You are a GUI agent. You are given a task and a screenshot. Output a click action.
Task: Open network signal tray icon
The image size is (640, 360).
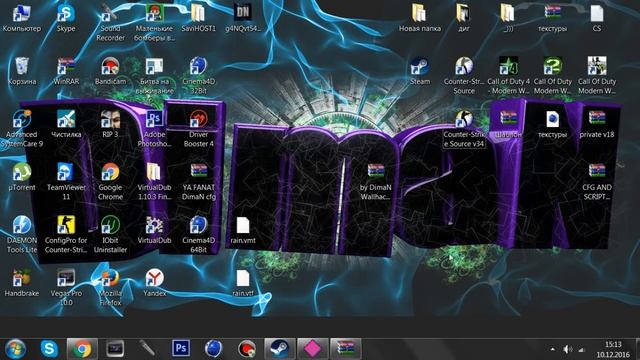pos(581,349)
